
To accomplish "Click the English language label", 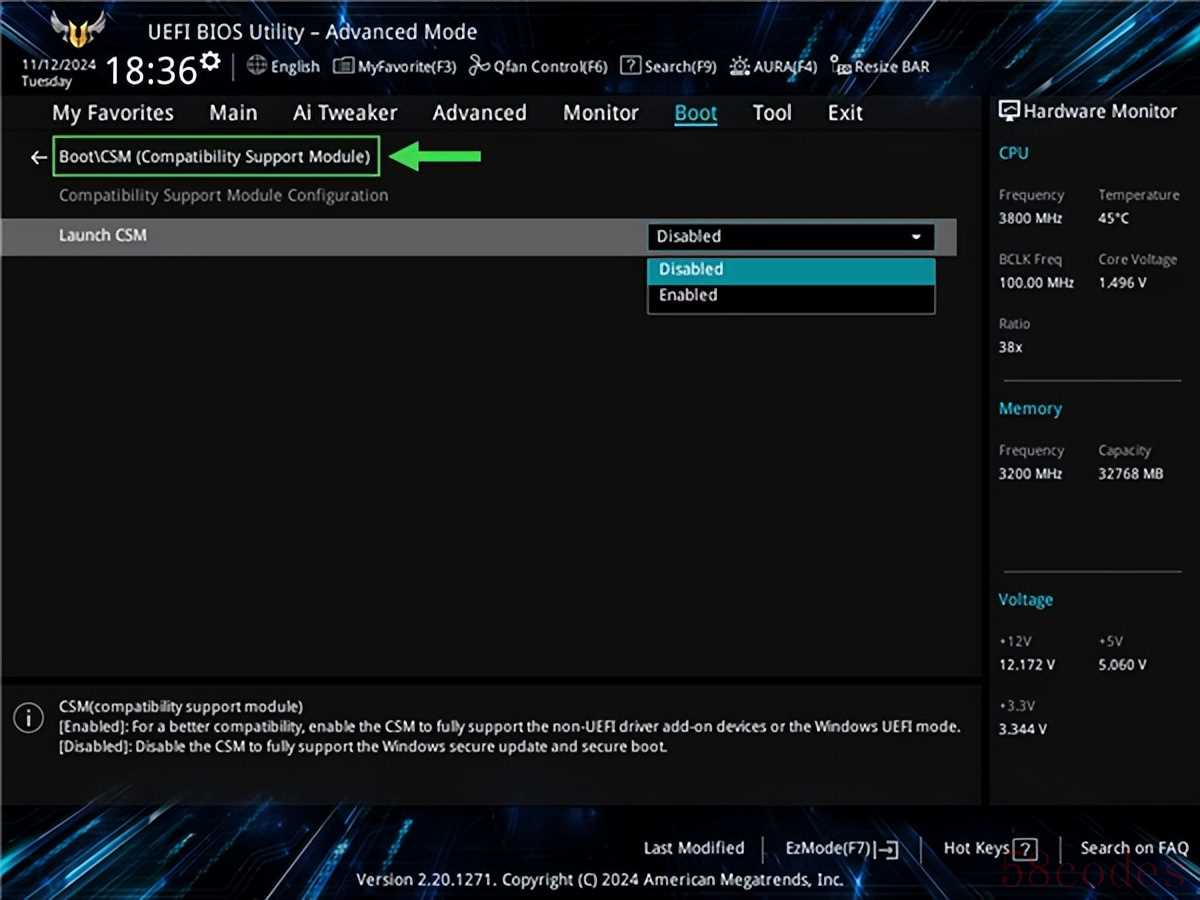I will 295,67.
